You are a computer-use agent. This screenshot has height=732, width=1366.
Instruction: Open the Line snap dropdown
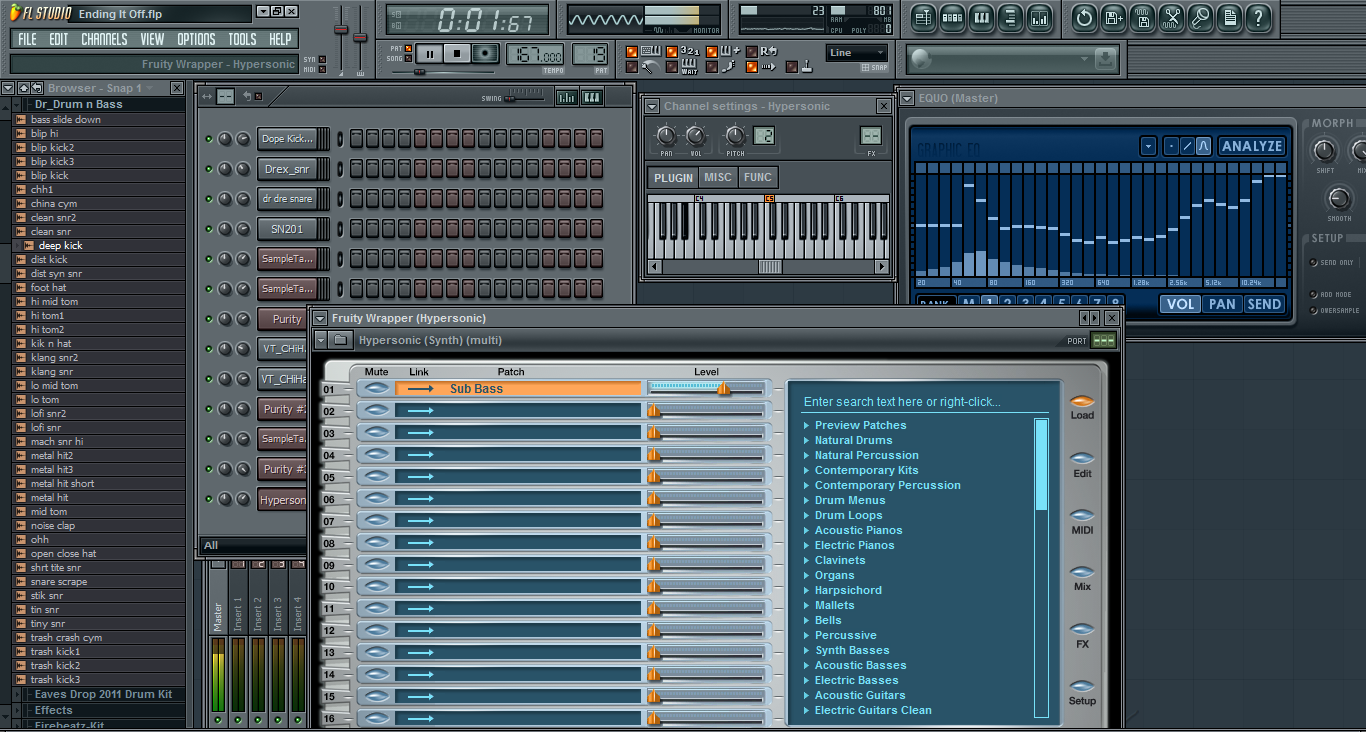(x=857, y=53)
